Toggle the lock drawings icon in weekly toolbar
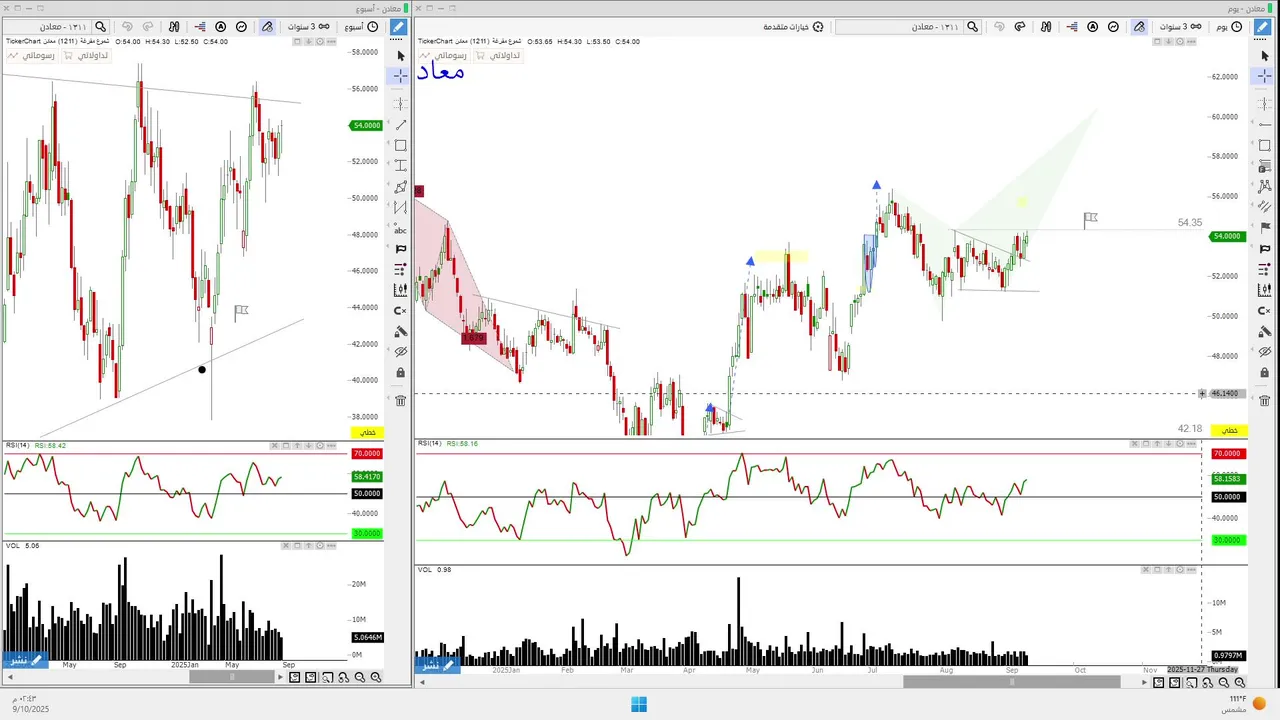This screenshot has width=1280, height=720. coord(401,373)
